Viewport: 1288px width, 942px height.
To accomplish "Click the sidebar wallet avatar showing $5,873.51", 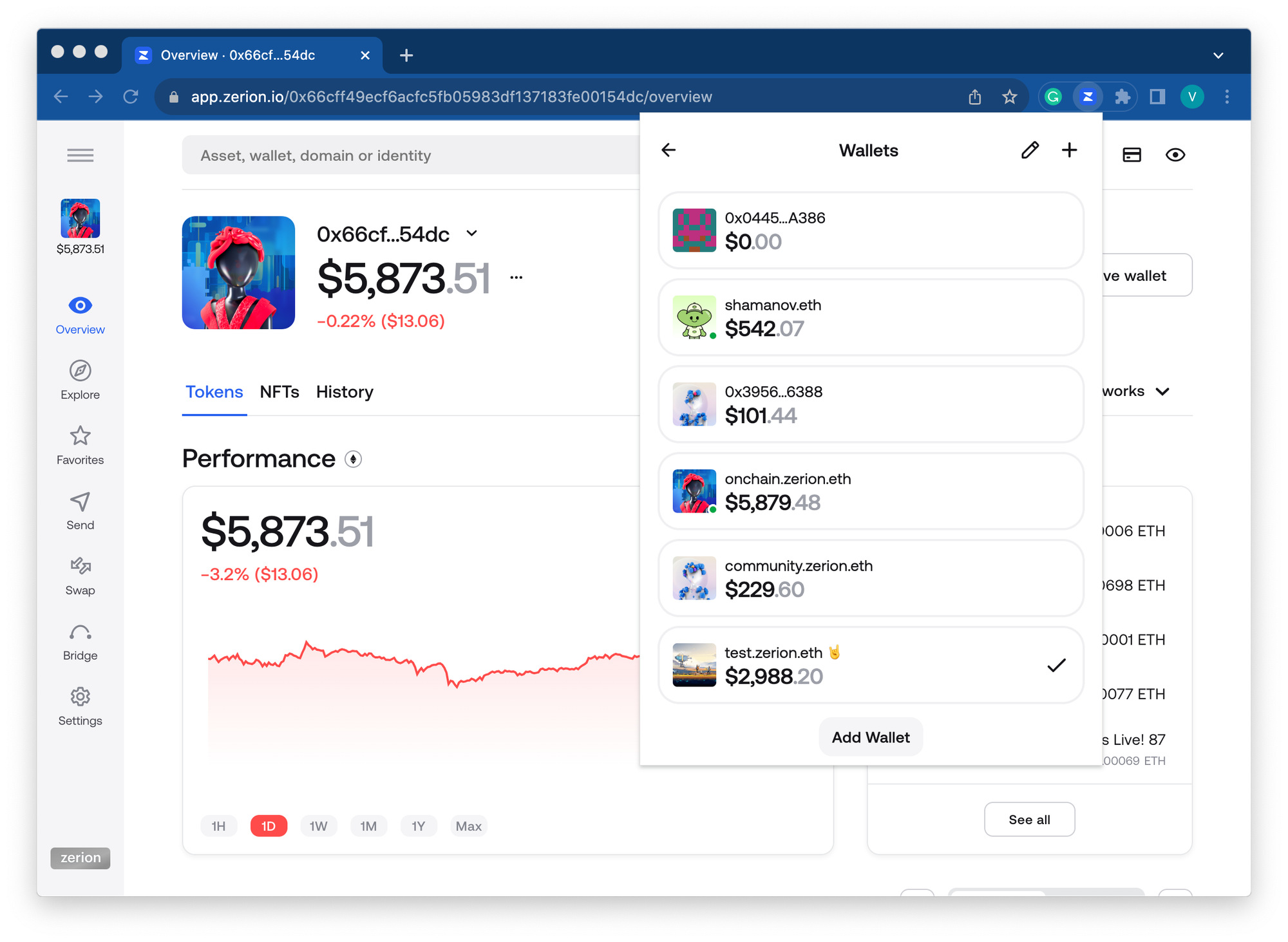I will pyautogui.click(x=80, y=219).
